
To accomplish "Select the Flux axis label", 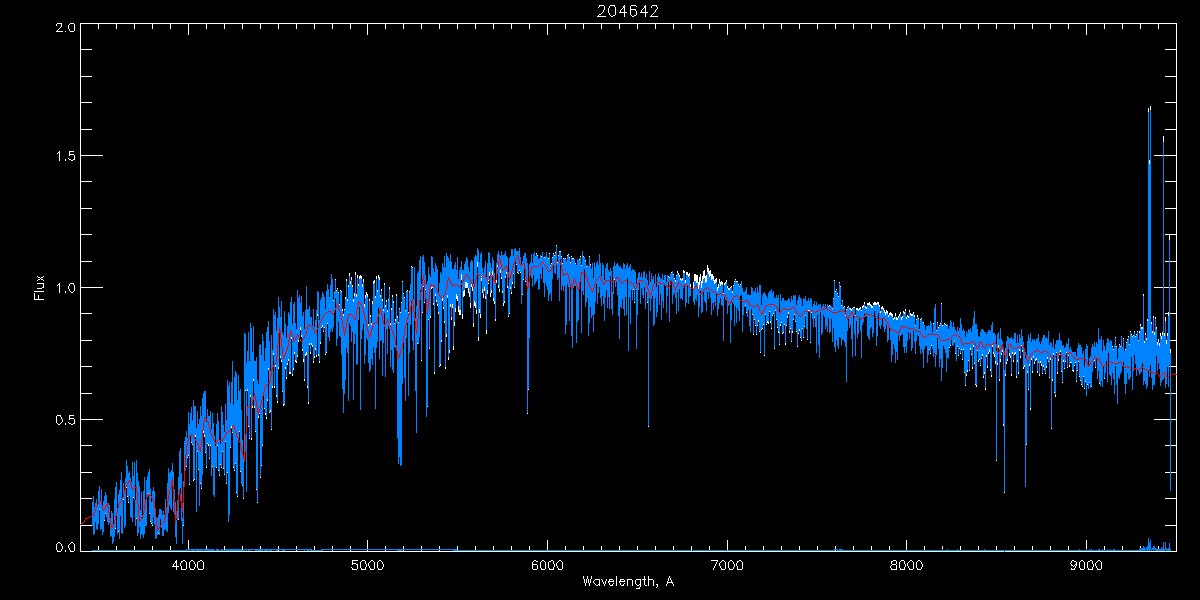I will point(40,288).
